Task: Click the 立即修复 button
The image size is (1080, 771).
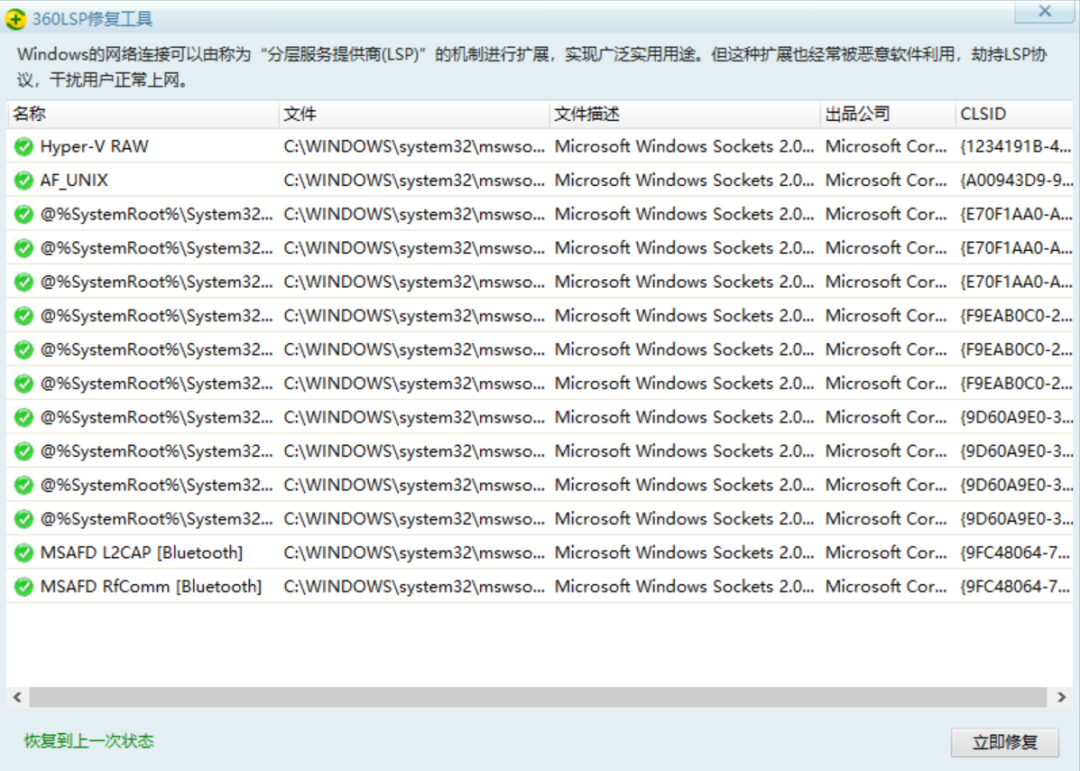Action: [1005, 742]
